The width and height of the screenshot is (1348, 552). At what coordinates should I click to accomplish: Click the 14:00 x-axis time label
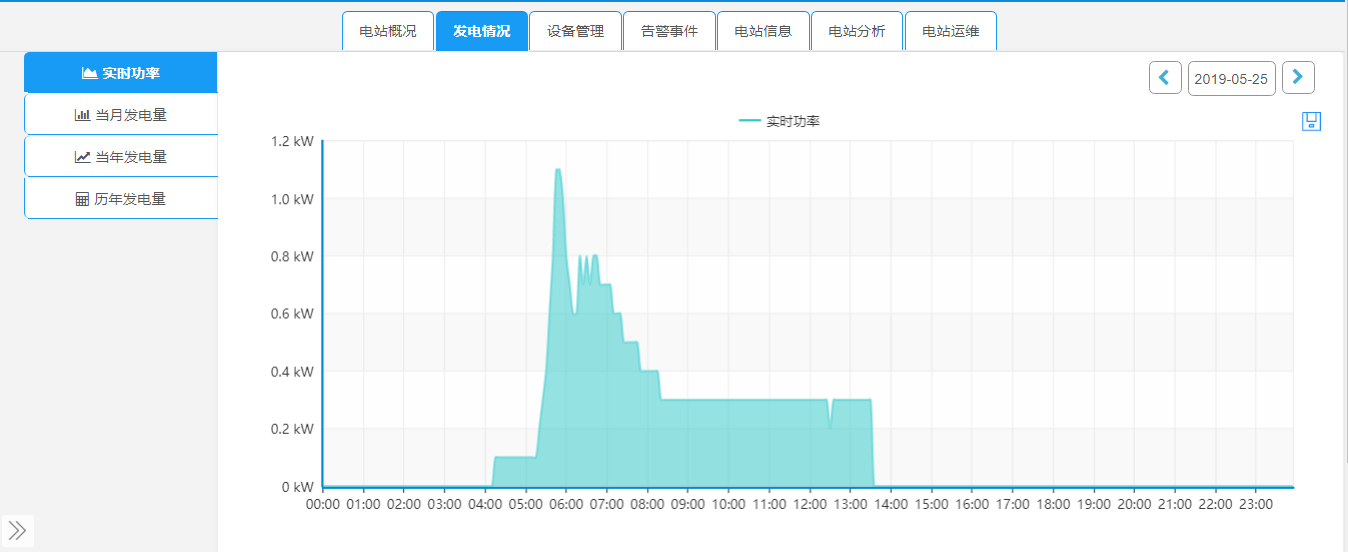[x=890, y=505]
